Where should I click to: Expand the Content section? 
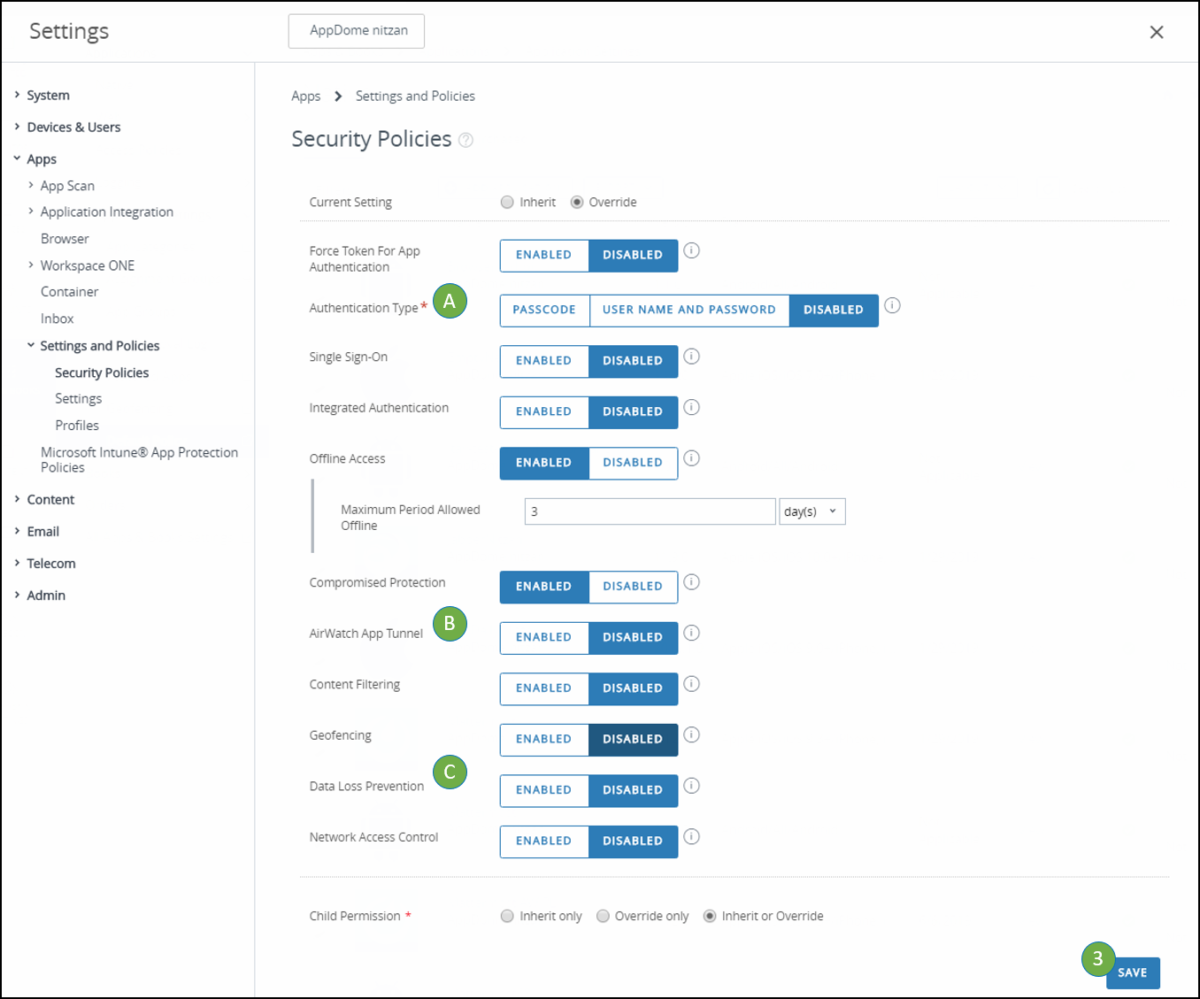tap(50, 499)
